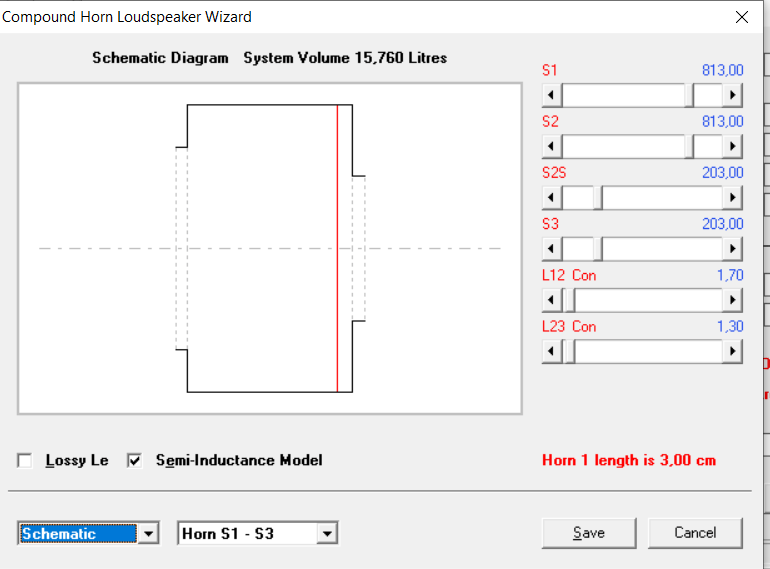
Task: Click the L23 Con slider thumb
Action: tap(570, 351)
